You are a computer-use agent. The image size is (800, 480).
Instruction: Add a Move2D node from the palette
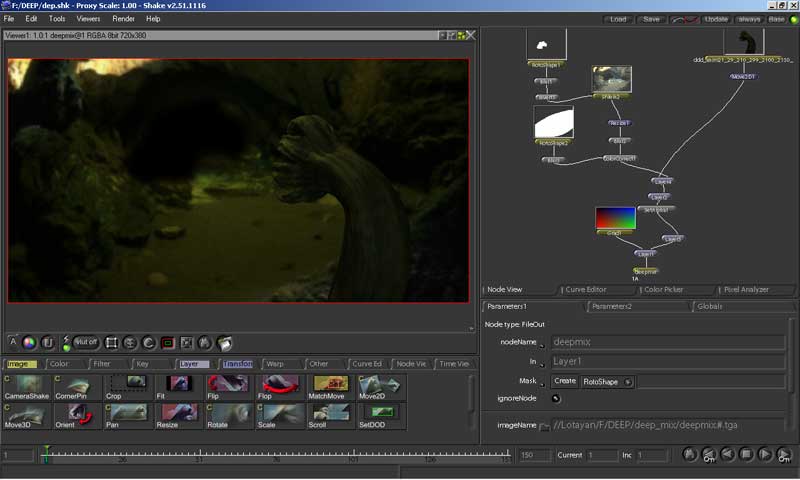pos(381,388)
